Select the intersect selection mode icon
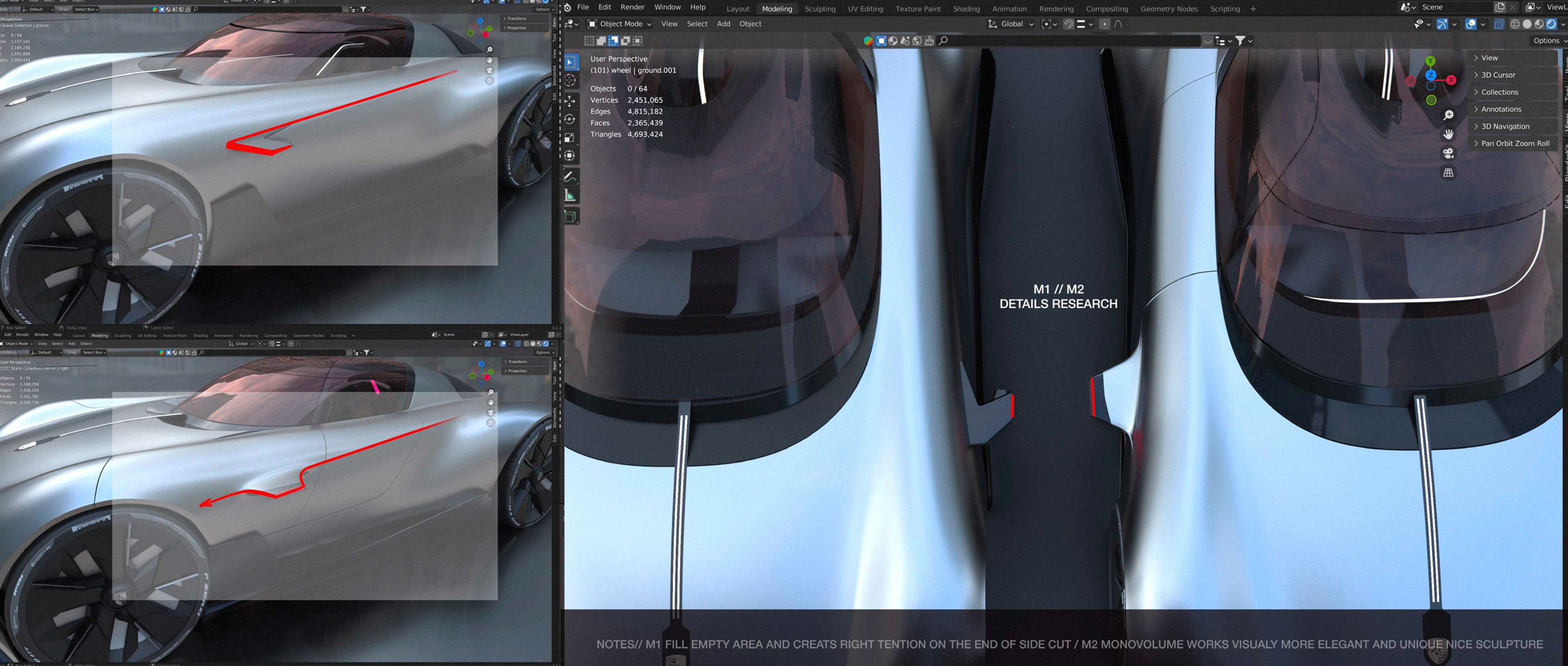1568x666 pixels. tap(638, 41)
